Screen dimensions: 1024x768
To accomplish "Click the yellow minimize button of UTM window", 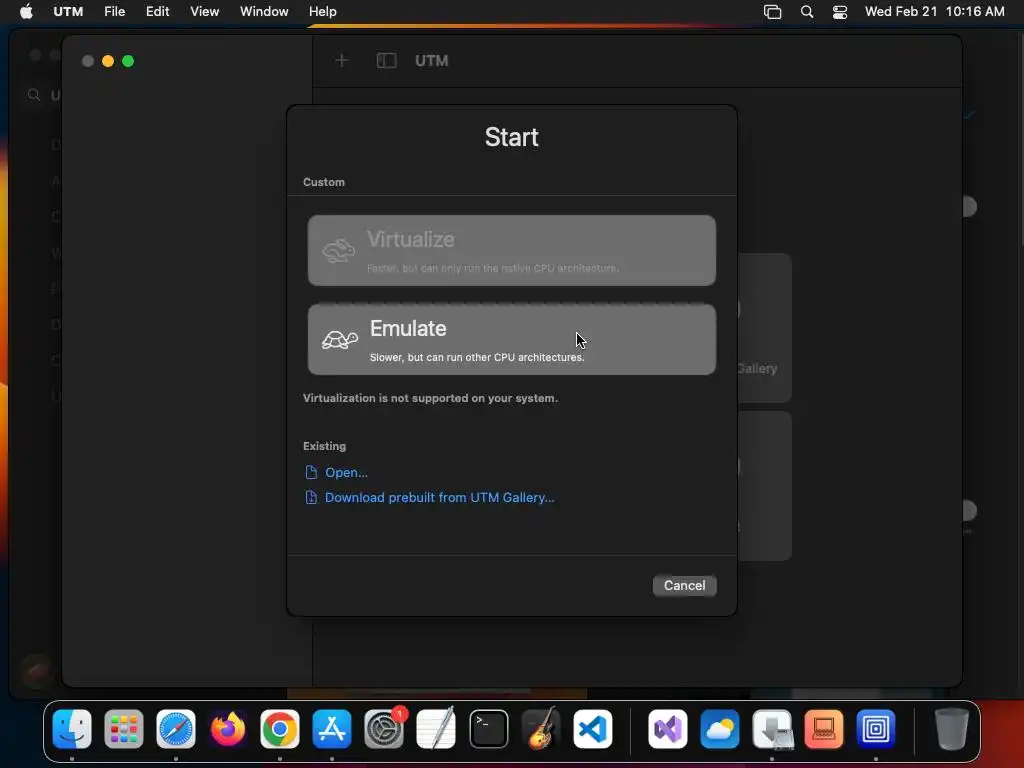I will pos(108,61).
